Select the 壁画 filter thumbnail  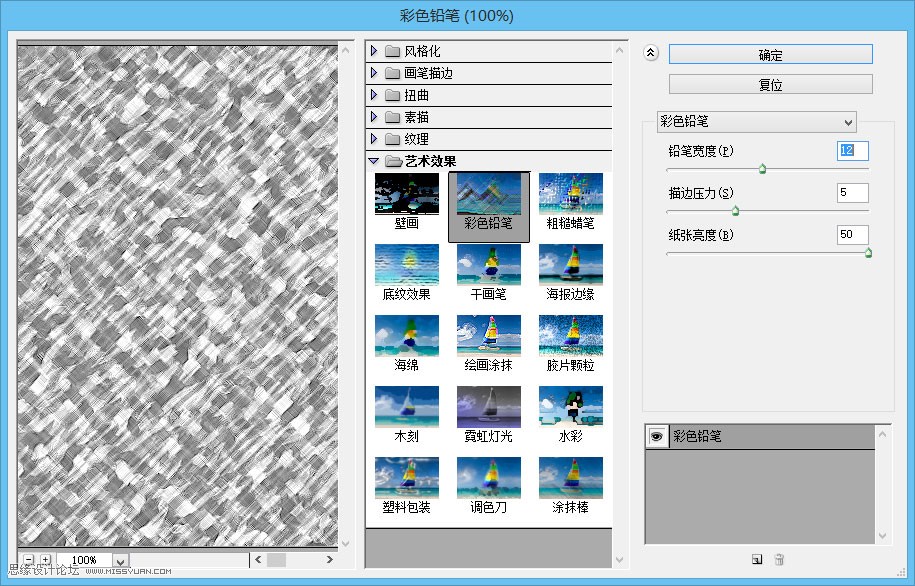(x=406, y=193)
